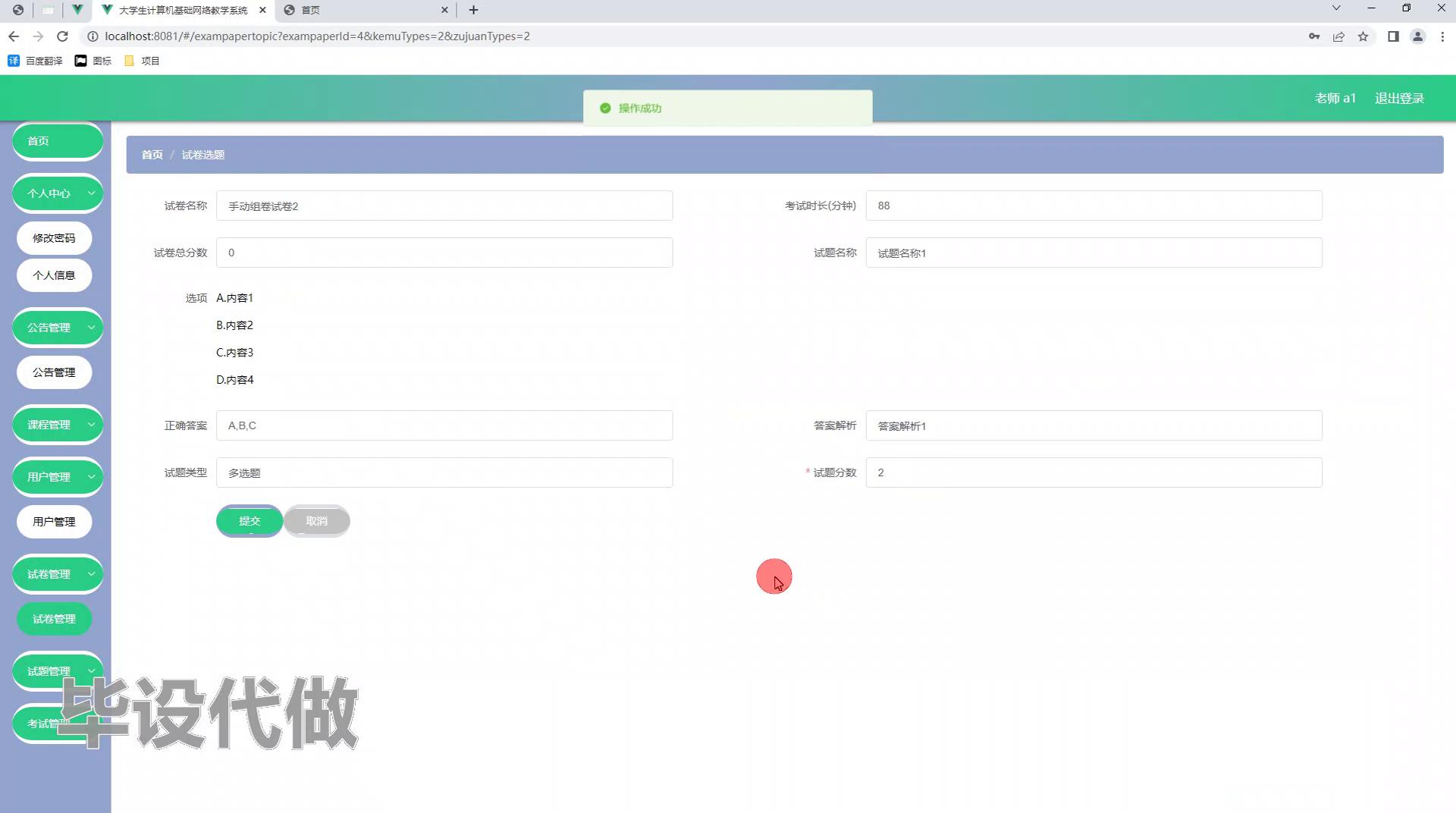Navigate home via the 首页 breadcrumb link

pos(152,154)
